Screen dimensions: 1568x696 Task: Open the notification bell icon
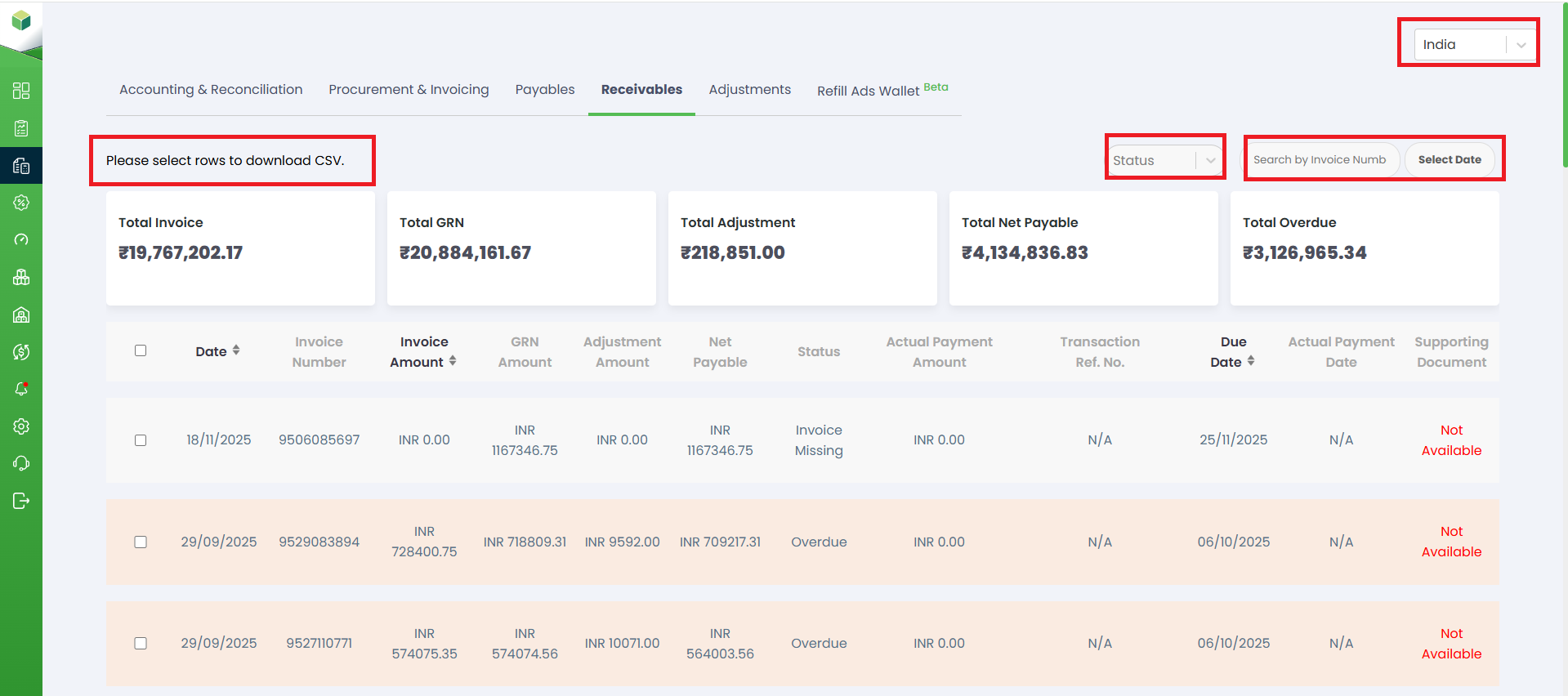(21, 389)
